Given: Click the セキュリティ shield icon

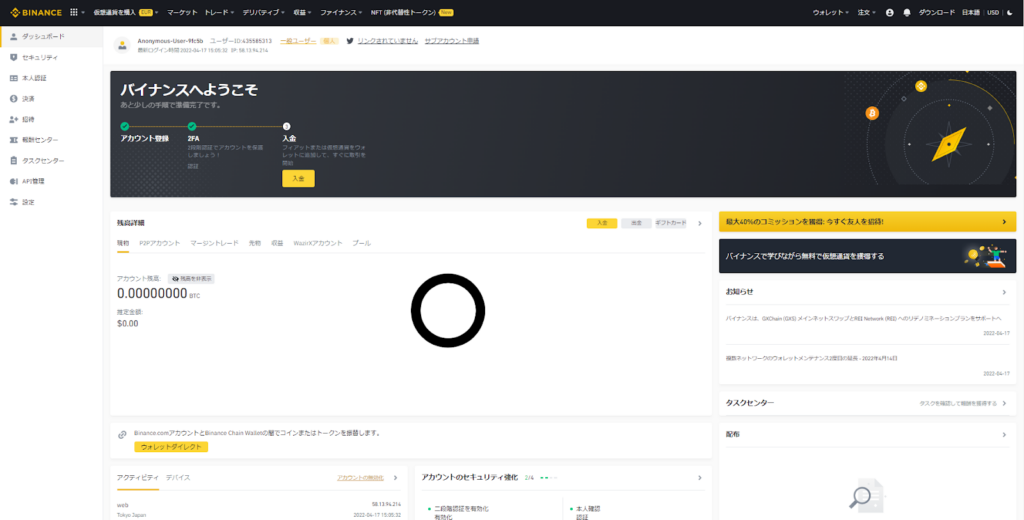Looking at the screenshot, I should point(14,57).
